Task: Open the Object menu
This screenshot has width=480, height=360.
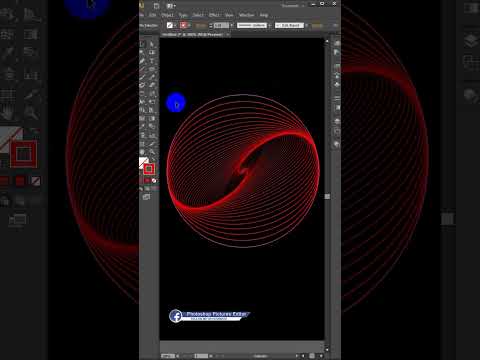Action: (167, 15)
